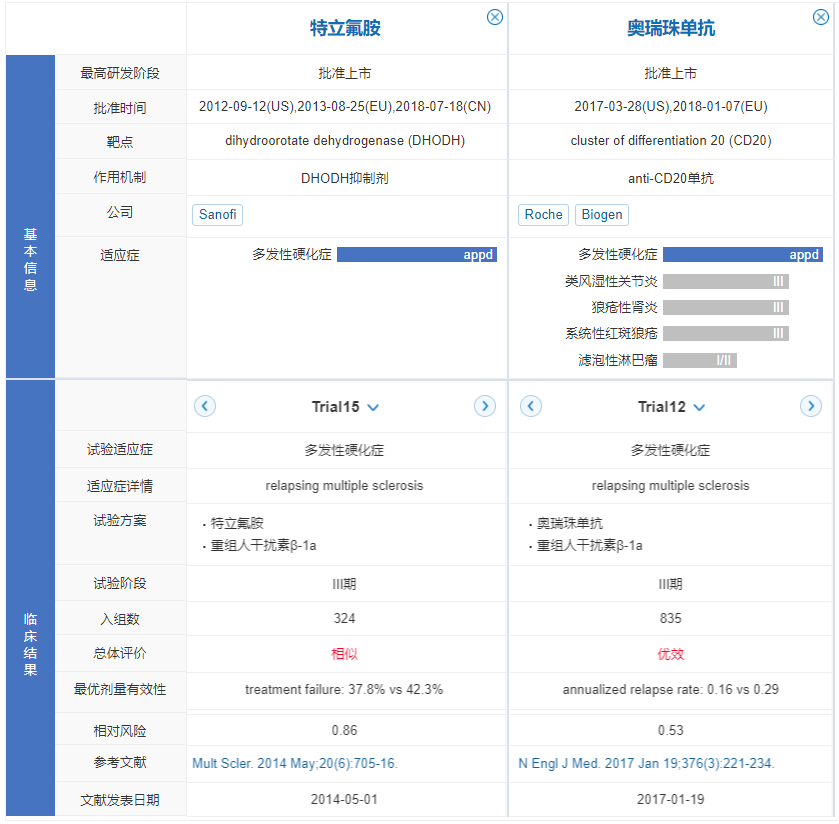Open drug title link 奥瑞珠单抗
Image resolution: width=839 pixels, height=824 pixels.
(671, 28)
